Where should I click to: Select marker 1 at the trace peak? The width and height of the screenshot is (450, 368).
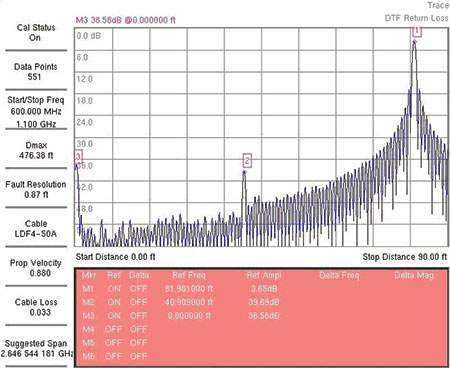click(417, 32)
